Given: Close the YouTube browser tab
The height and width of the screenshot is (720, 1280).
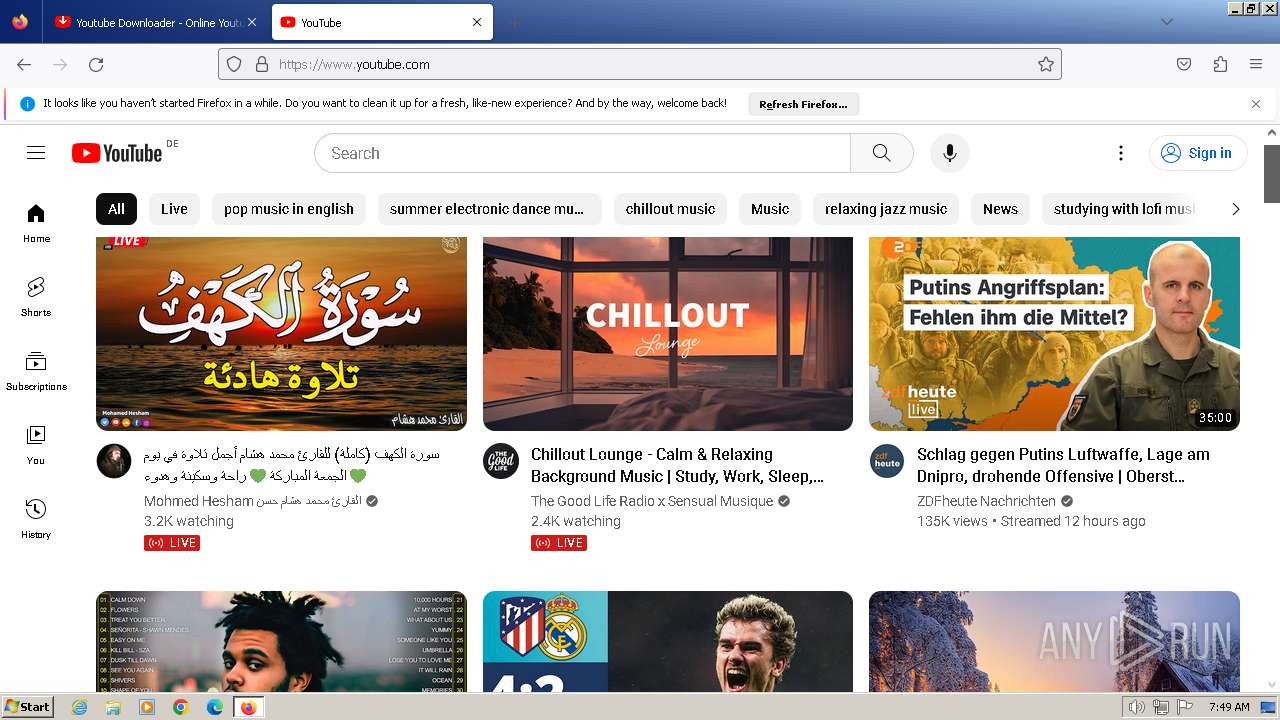Looking at the screenshot, I should click(477, 22).
